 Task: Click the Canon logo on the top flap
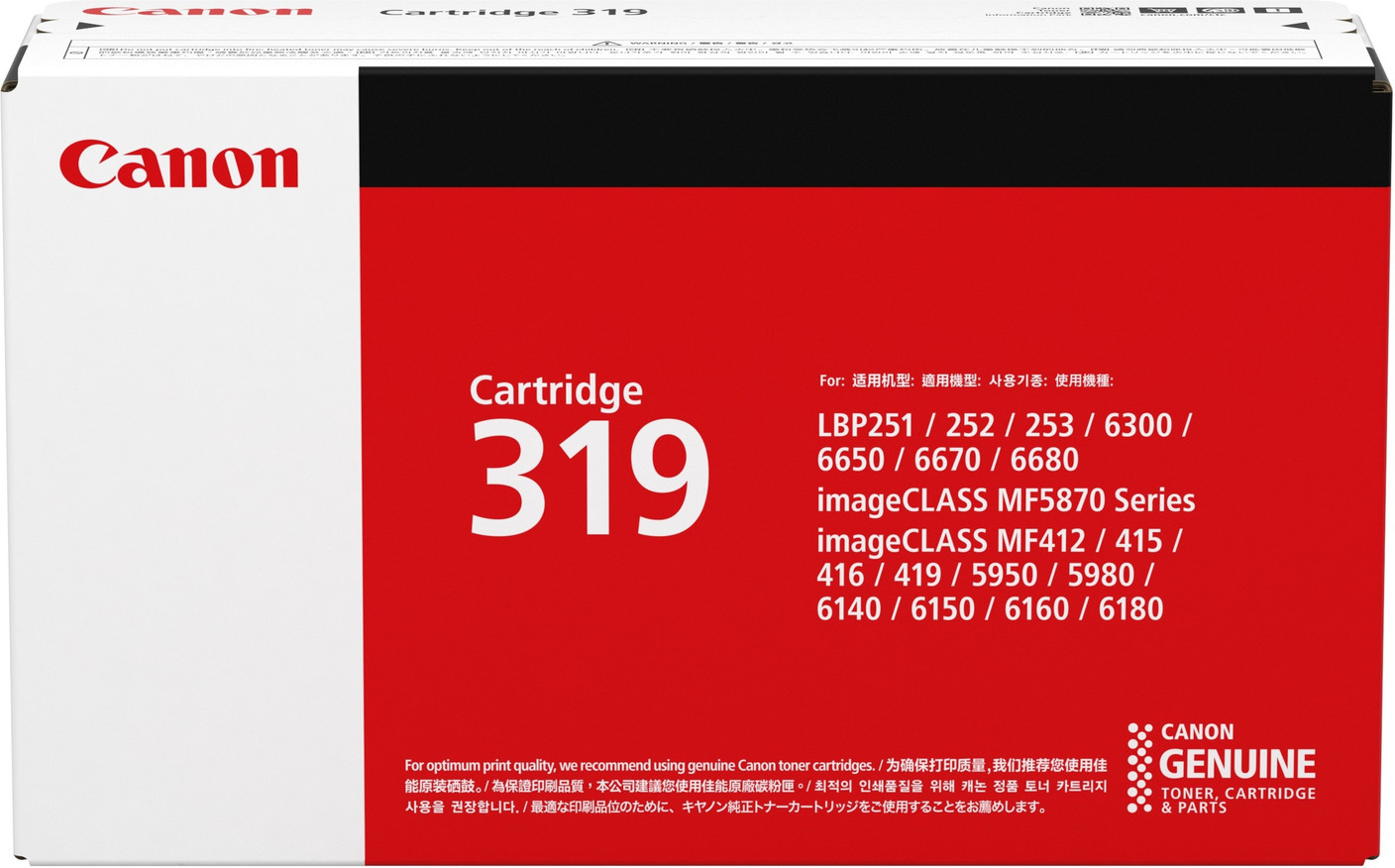tap(196, 10)
